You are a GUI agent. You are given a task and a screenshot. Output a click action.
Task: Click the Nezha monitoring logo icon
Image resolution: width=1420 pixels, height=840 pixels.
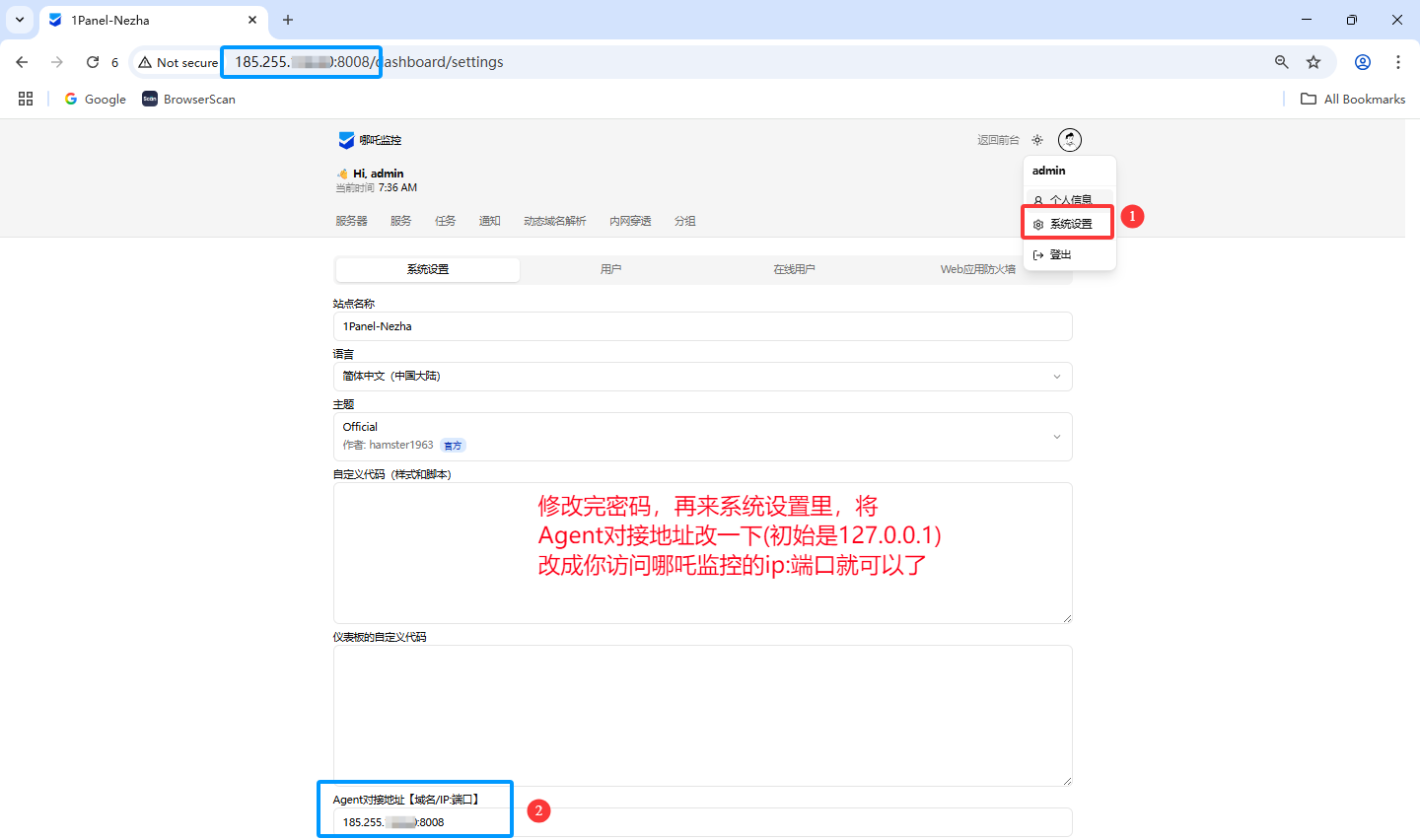pyautogui.click(x=346, y=140)
